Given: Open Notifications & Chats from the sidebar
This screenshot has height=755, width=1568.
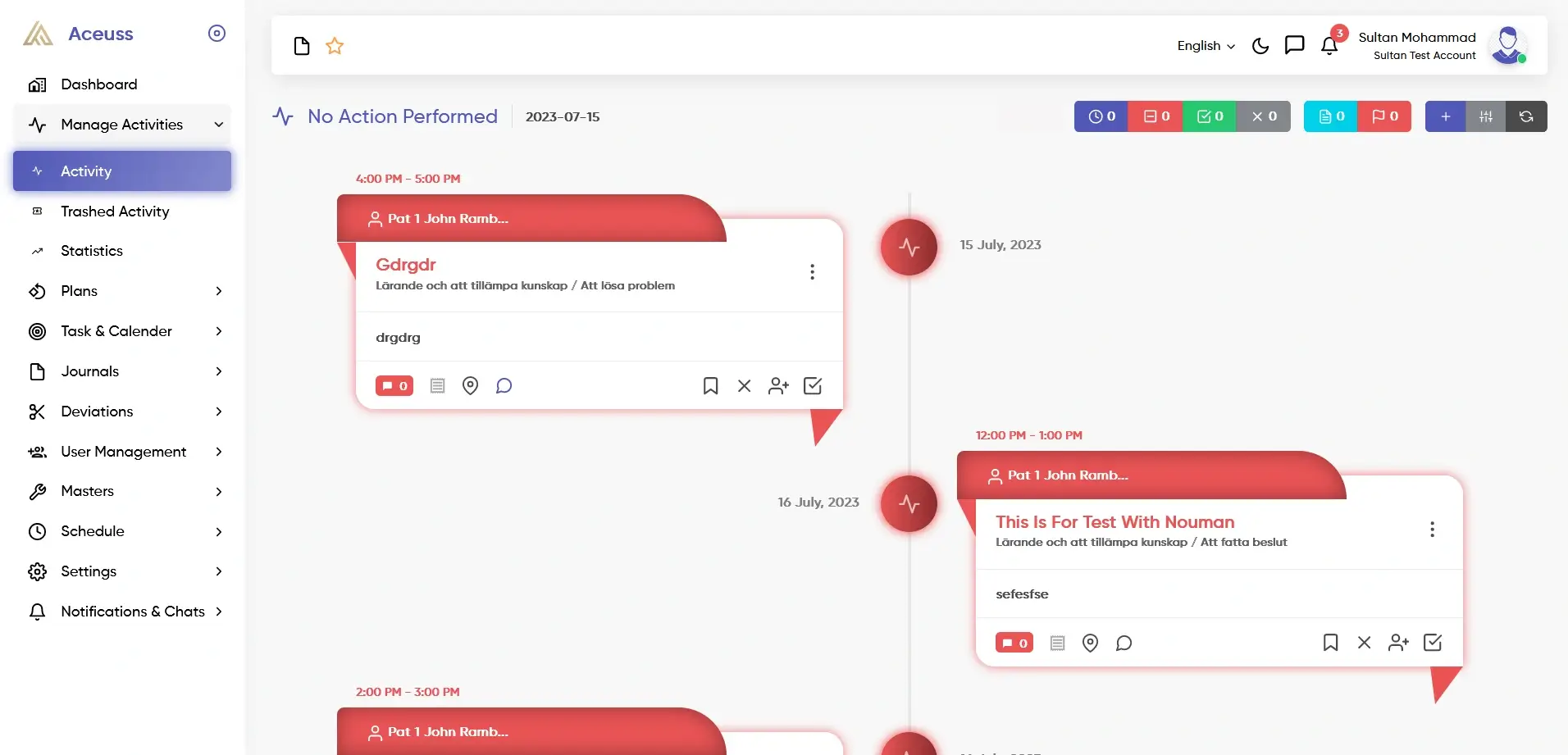Looking at the screenshot, I should [133, 612].
